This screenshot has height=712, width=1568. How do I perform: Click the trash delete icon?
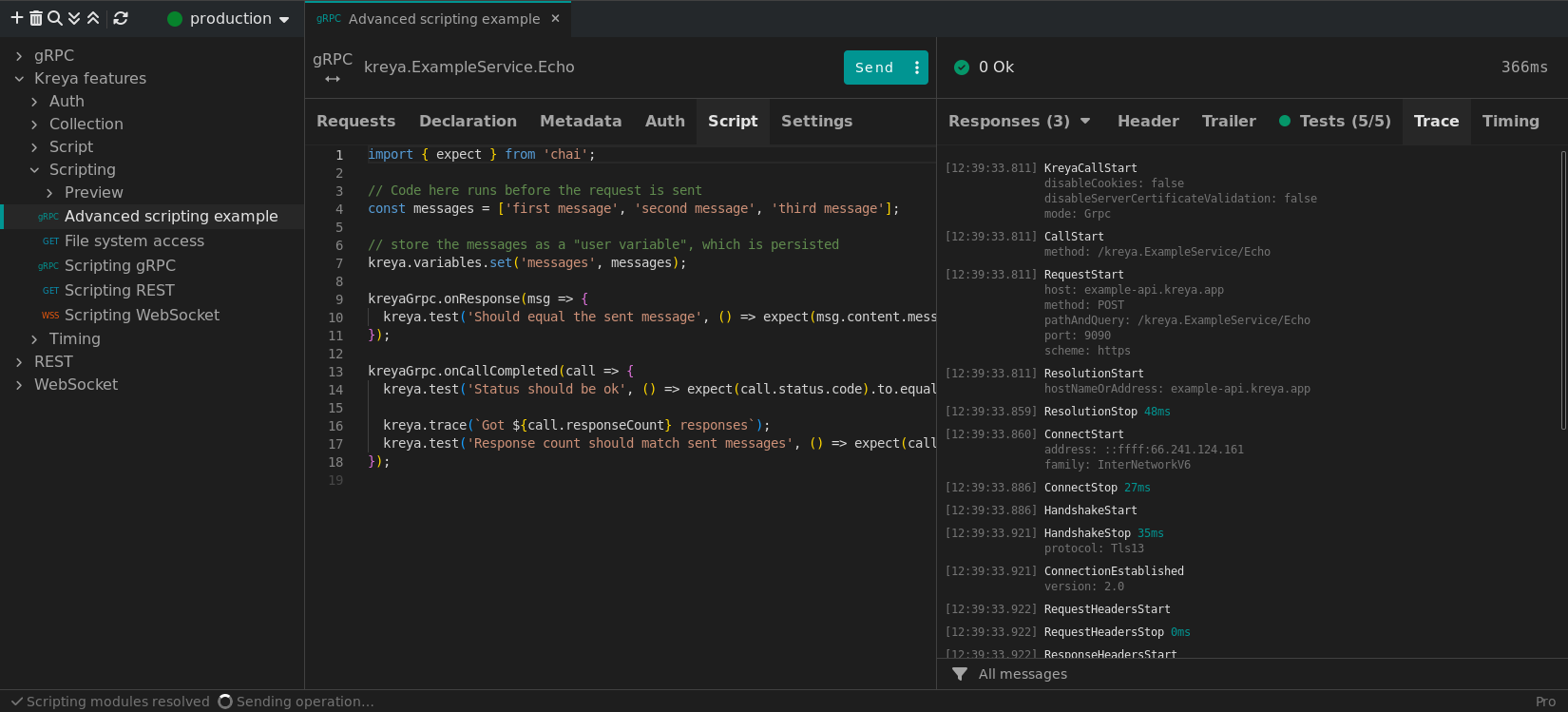point(35,18)
